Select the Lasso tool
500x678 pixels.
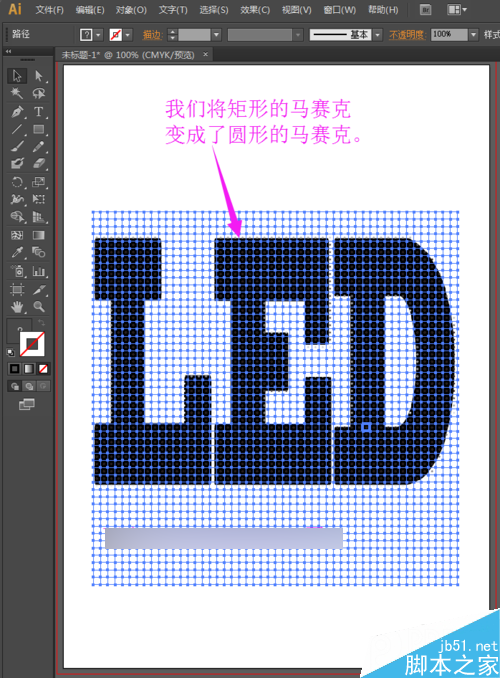[38, 93]
